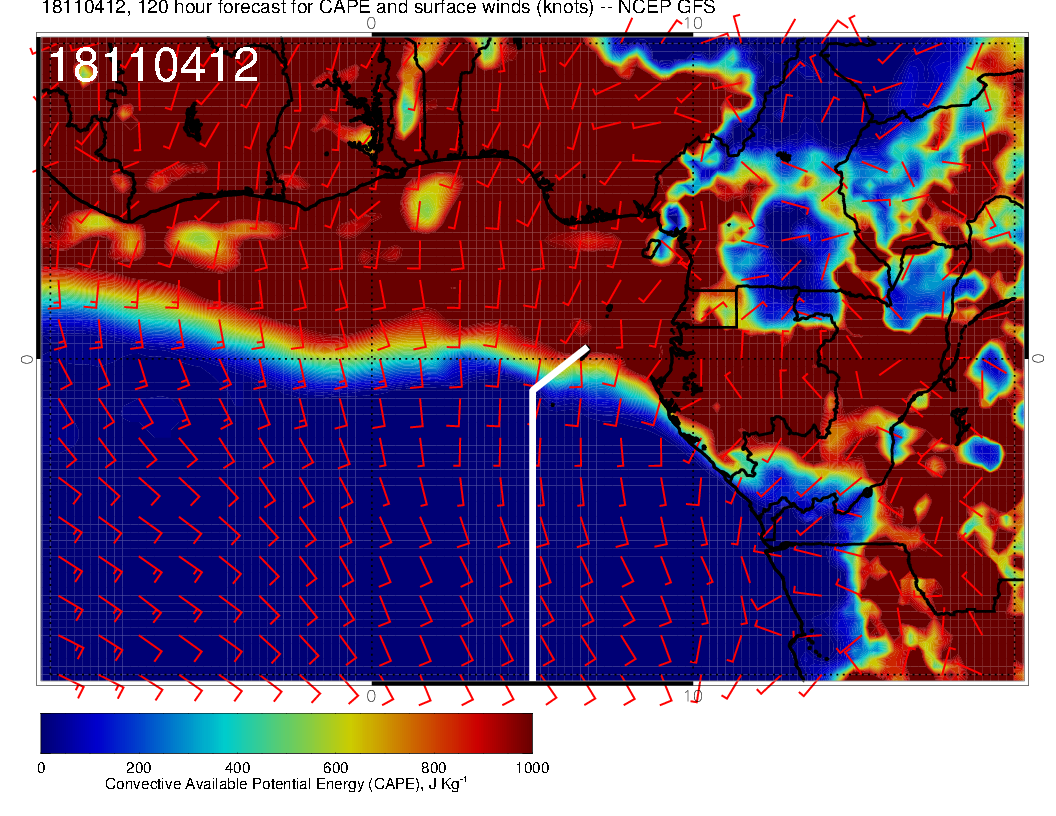Click the dark red end of the colorbar

(x=520, y=733)
